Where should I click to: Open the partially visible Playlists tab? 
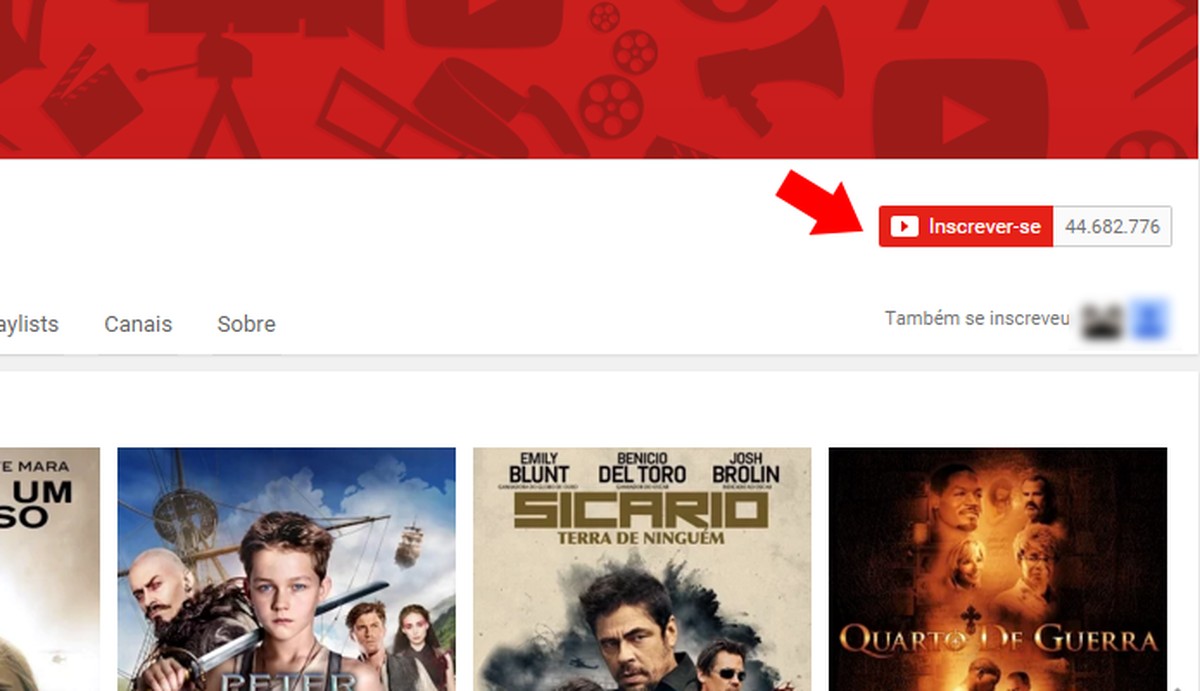[x=29, y=324]
